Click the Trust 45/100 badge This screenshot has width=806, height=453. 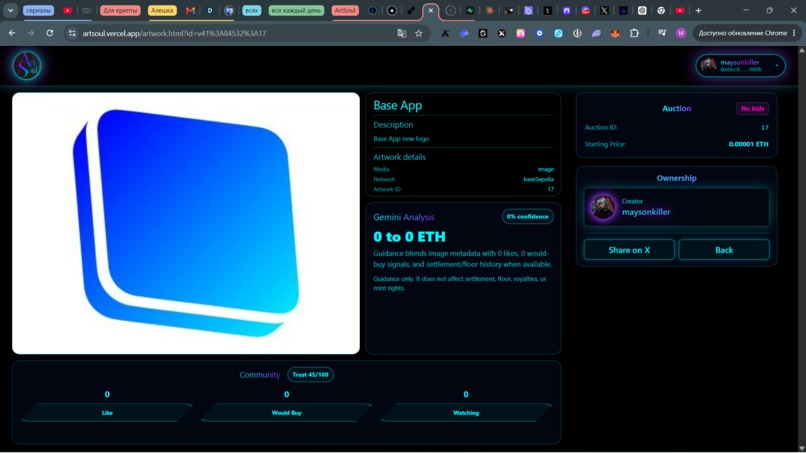point(310,374)
